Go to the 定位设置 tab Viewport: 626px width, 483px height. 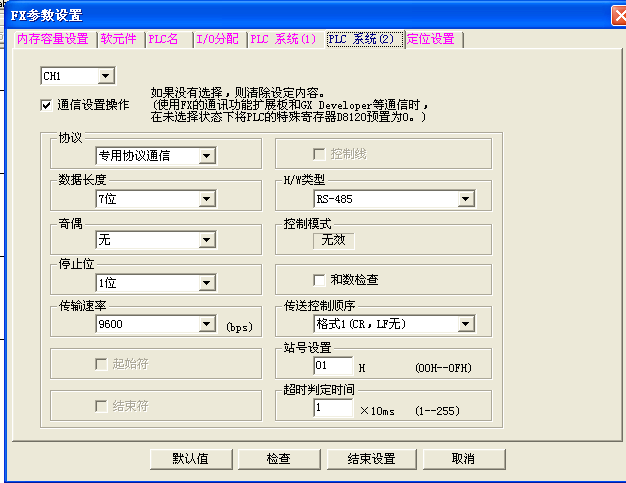pyautogui.click(x=432, y=39)
